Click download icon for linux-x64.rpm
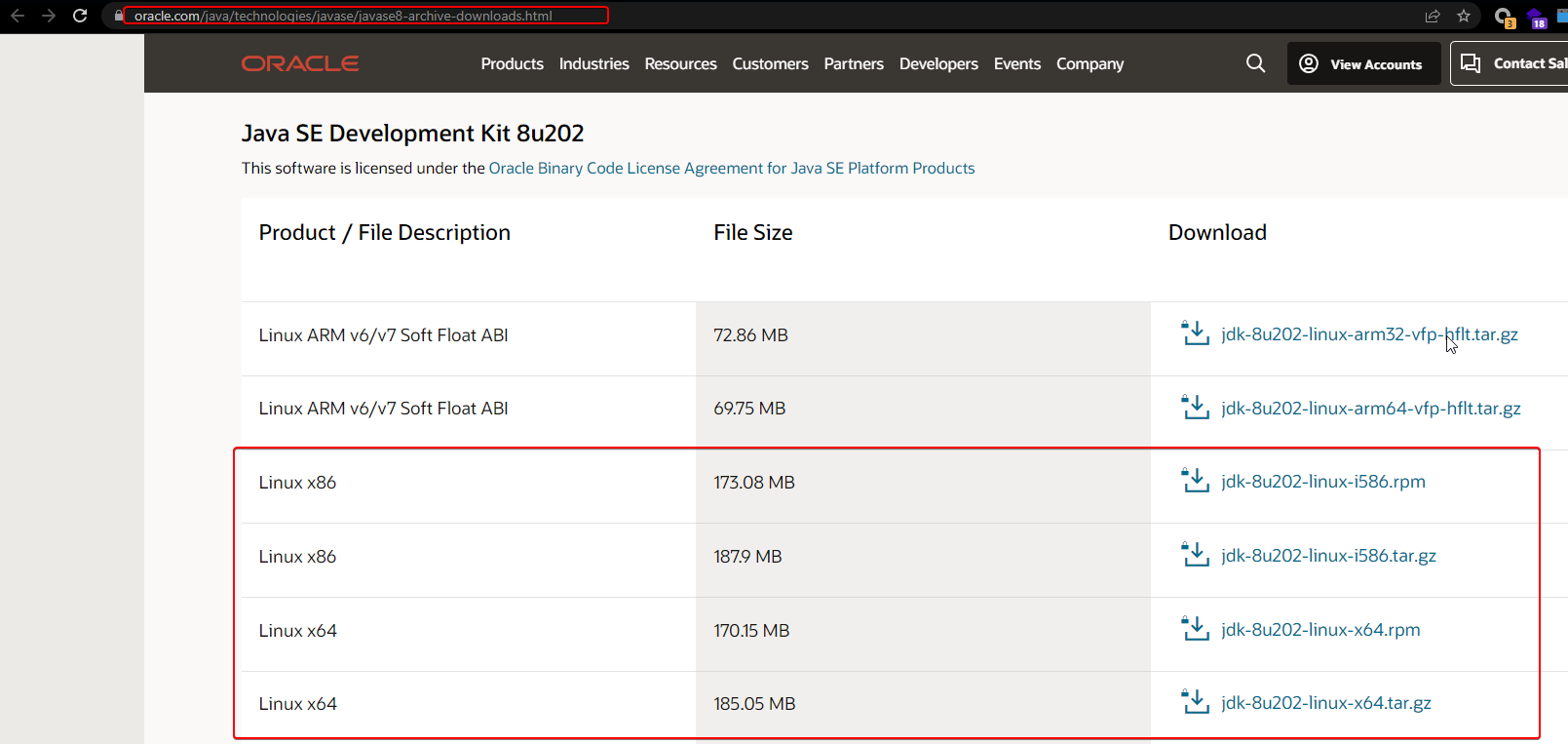Image resolution: width=1568 pixels, height=744 pixels. click(1195, 629)
